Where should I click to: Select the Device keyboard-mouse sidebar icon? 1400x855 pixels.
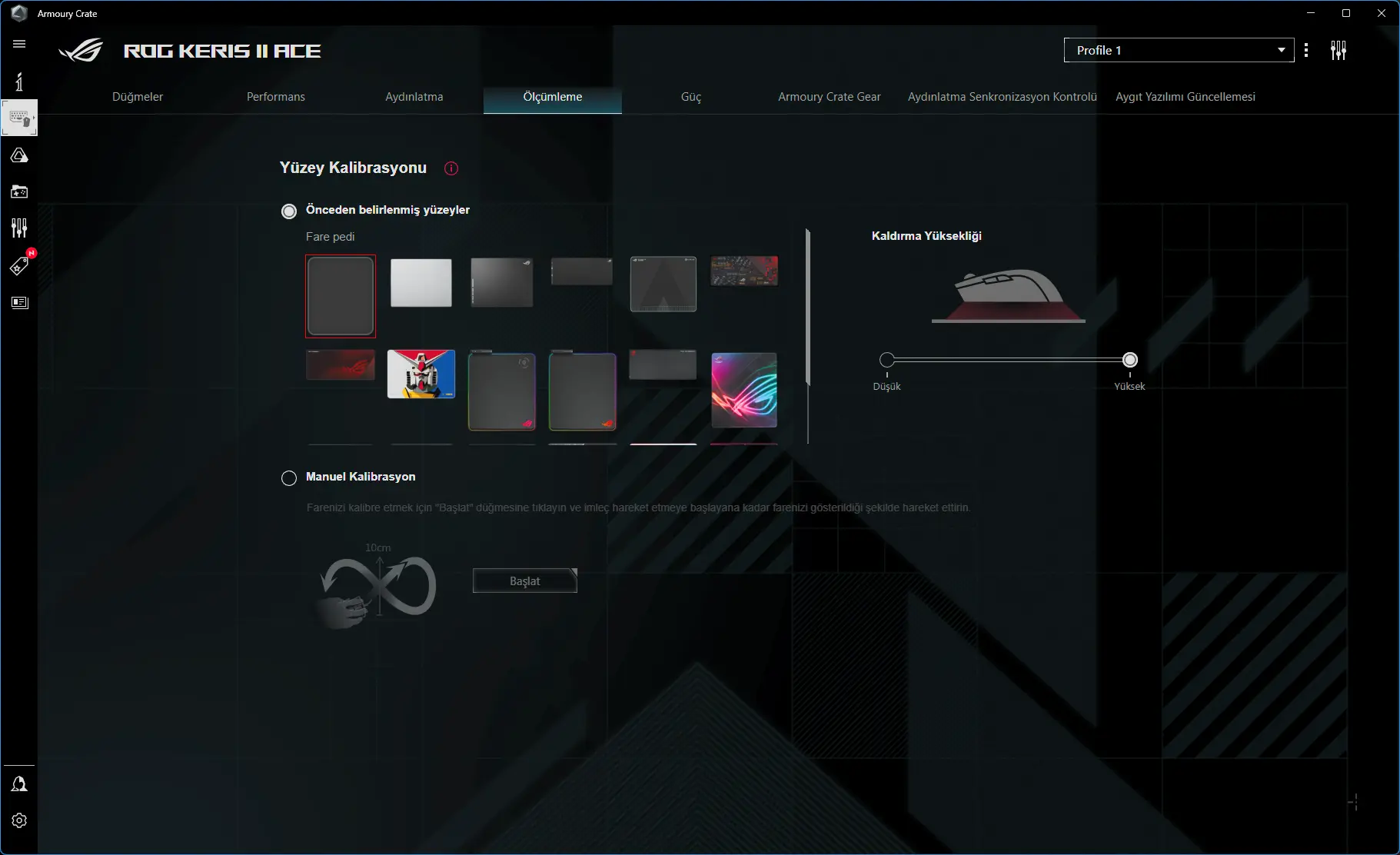(x=19, y=118)
